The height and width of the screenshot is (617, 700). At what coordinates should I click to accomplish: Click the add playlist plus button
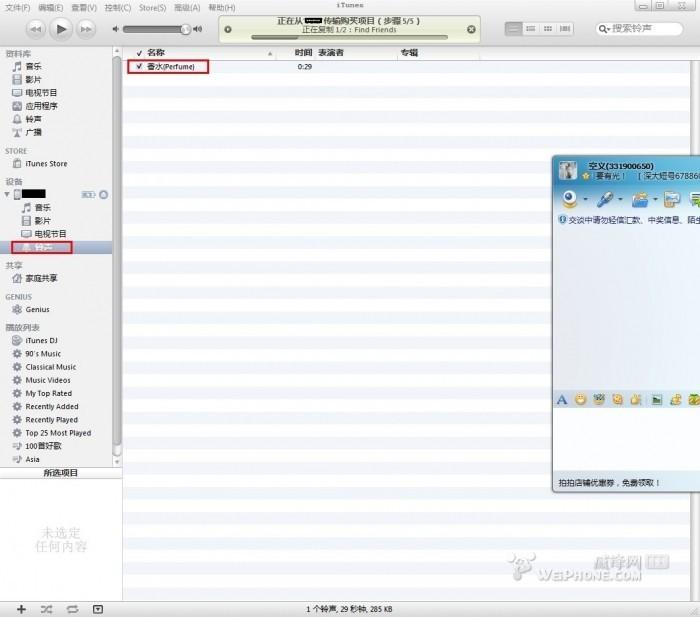21,609
